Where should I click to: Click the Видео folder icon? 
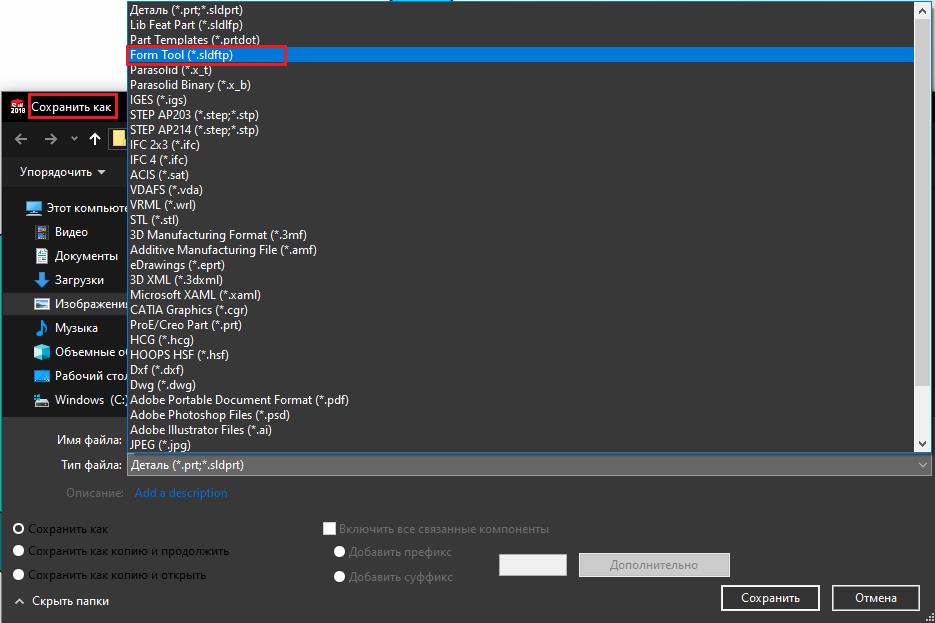click(42, 232)
